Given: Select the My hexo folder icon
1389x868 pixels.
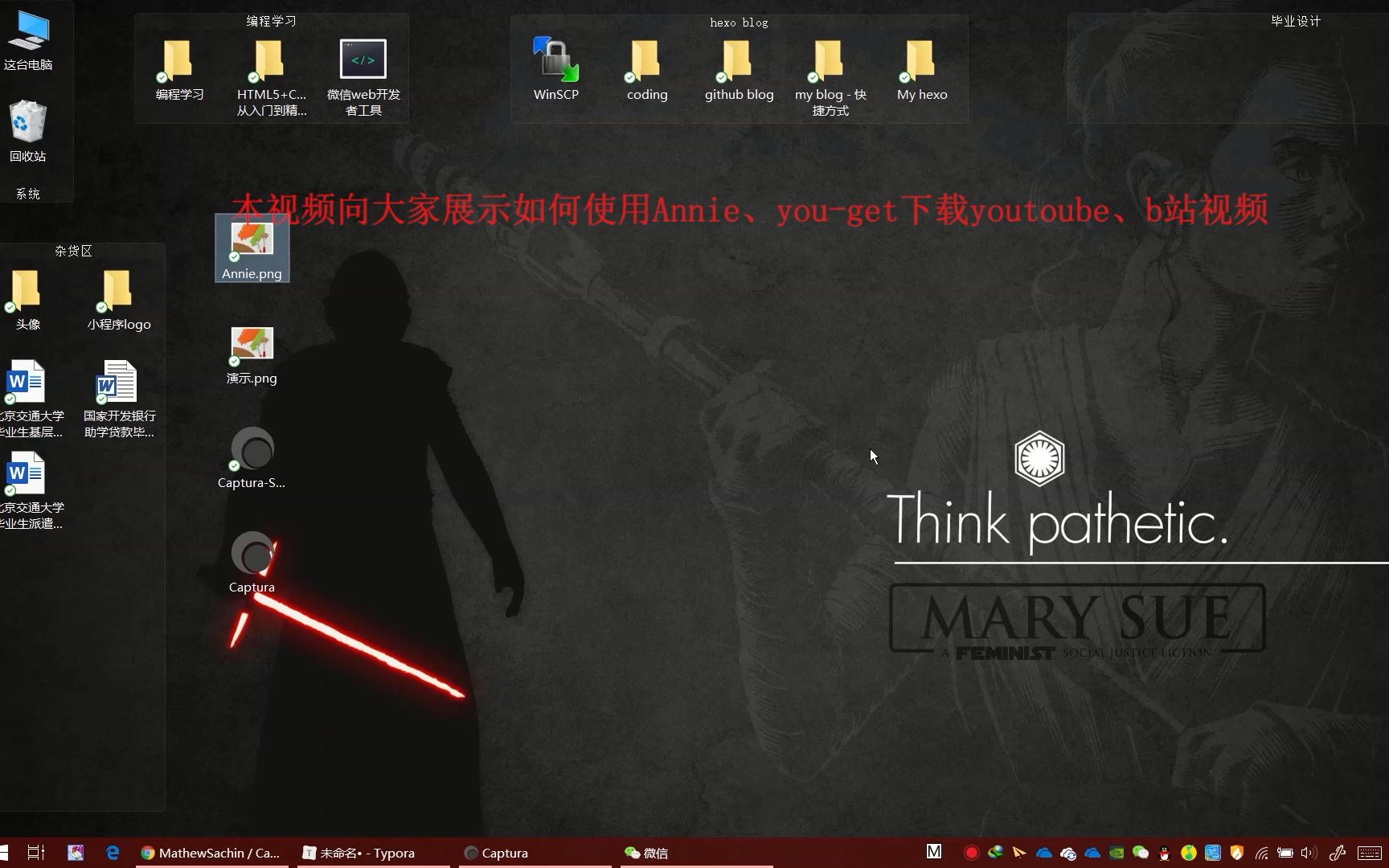Looking at the screenshot, I should (x=922, y=71).
